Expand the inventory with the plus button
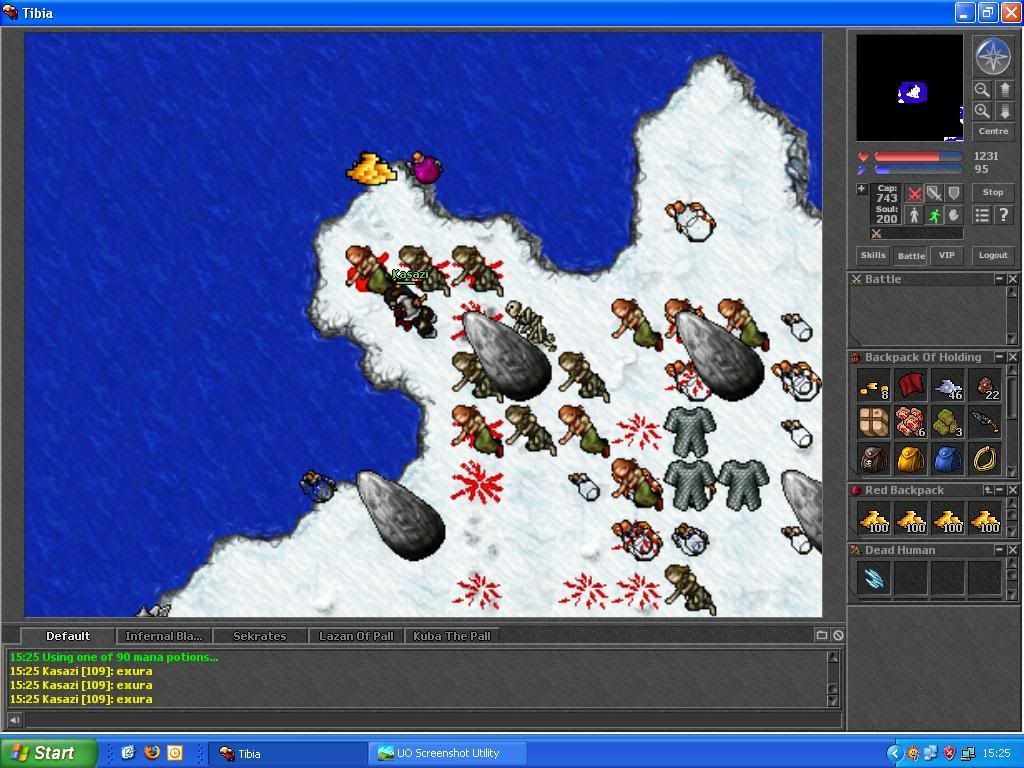1024x768 pixels. pyautogui.click(x=861, y=189)
